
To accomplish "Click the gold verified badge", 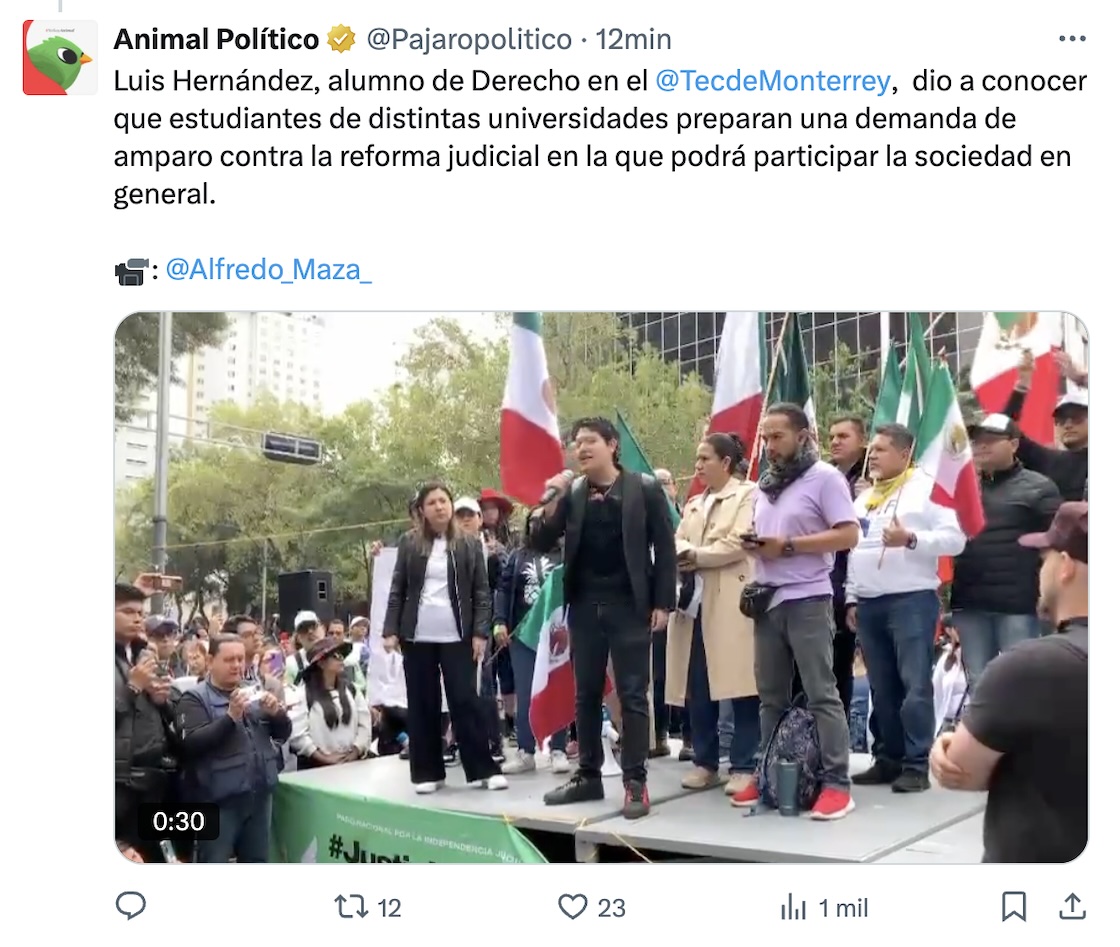I will point(341,39).
